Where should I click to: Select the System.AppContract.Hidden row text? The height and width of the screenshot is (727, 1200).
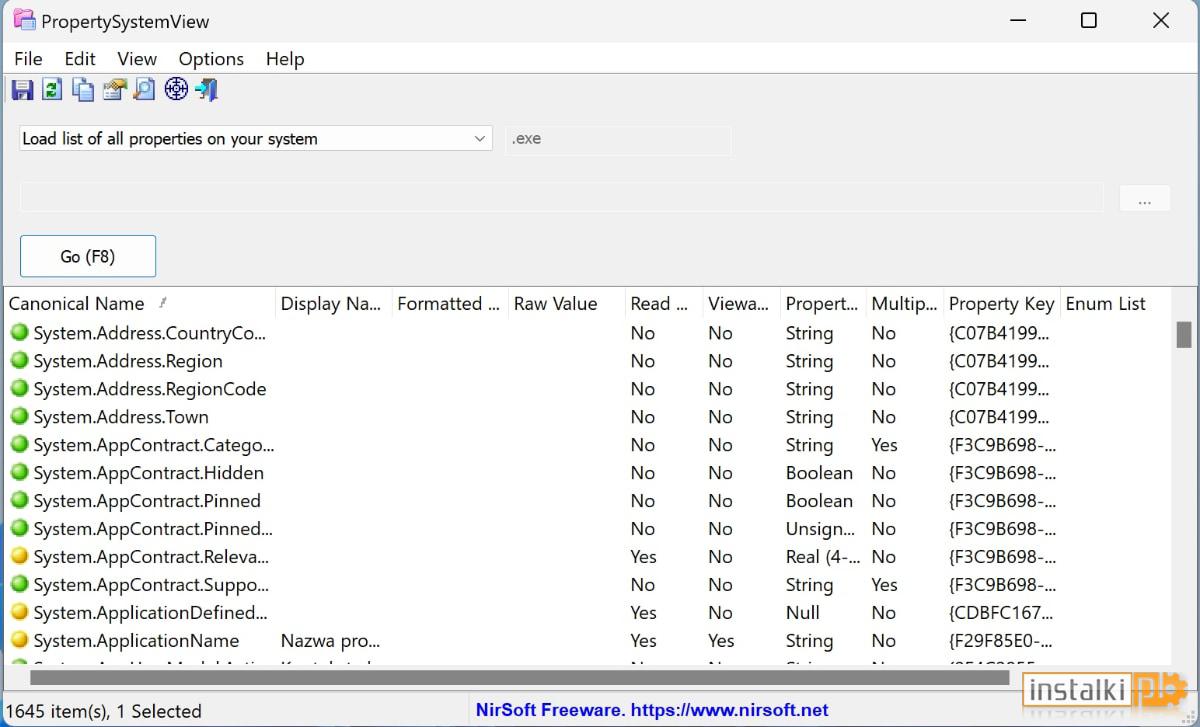coord(149,473)
